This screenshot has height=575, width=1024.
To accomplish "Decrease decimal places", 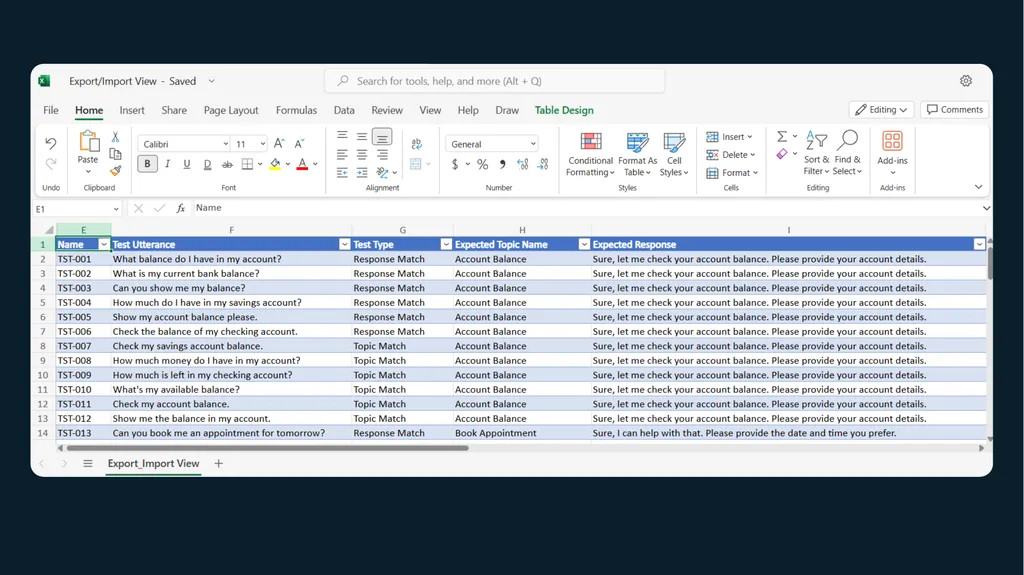I will (543, 165).
